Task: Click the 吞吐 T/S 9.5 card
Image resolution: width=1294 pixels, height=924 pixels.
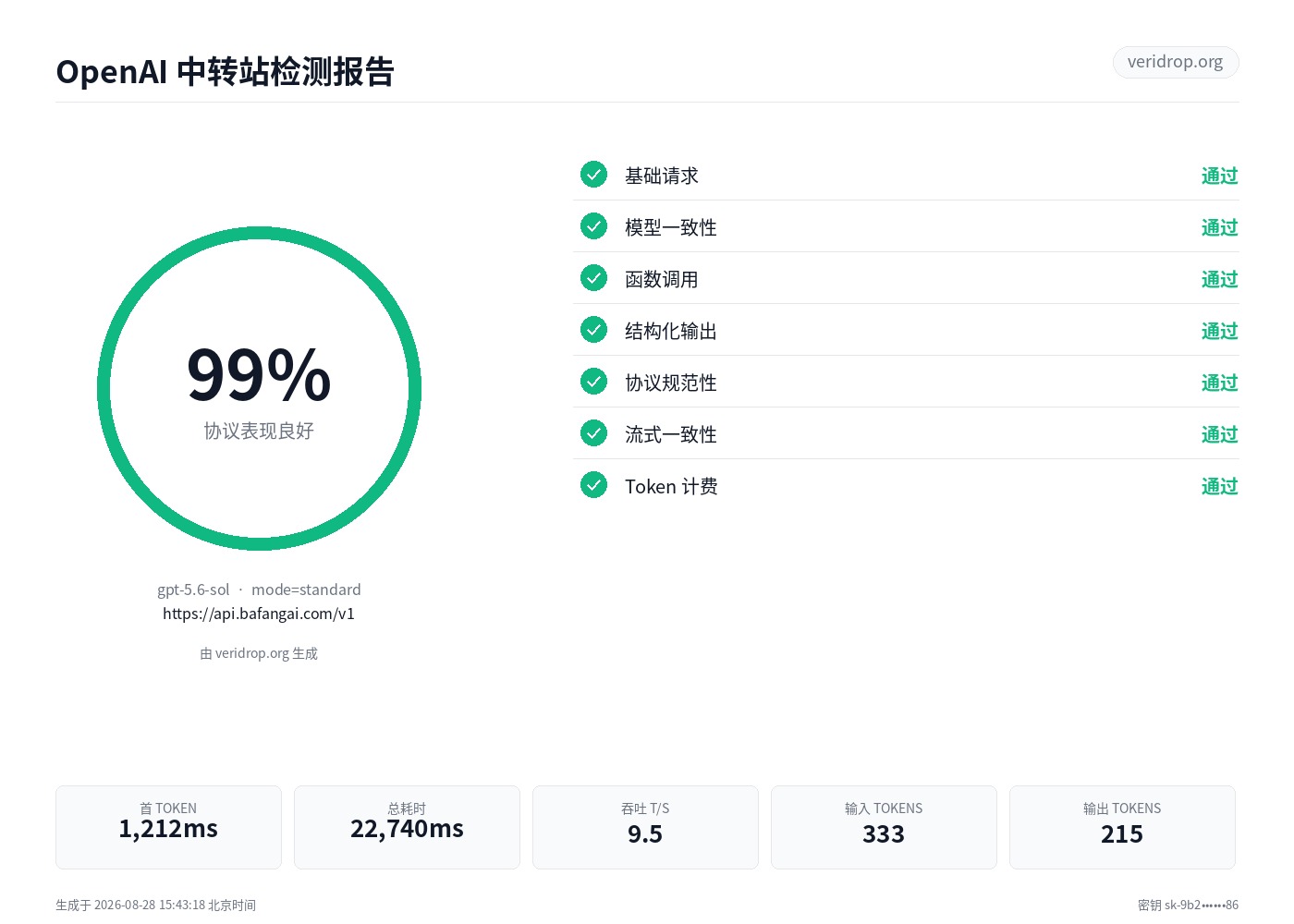Action: pos(645,827)
